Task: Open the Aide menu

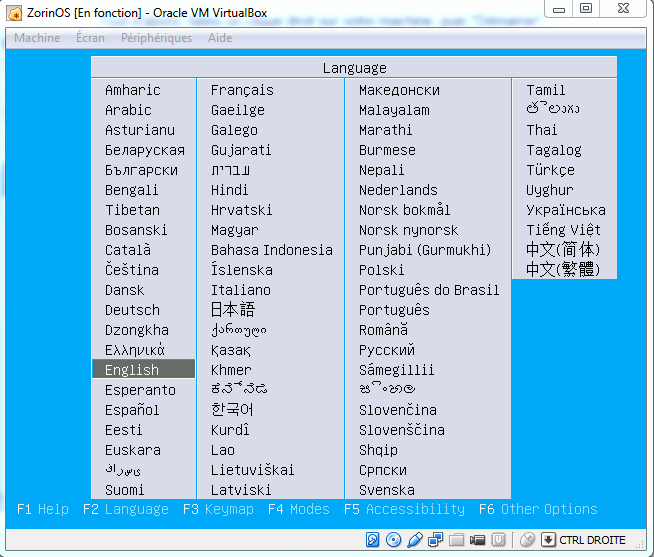Action: tap(220, 38)
